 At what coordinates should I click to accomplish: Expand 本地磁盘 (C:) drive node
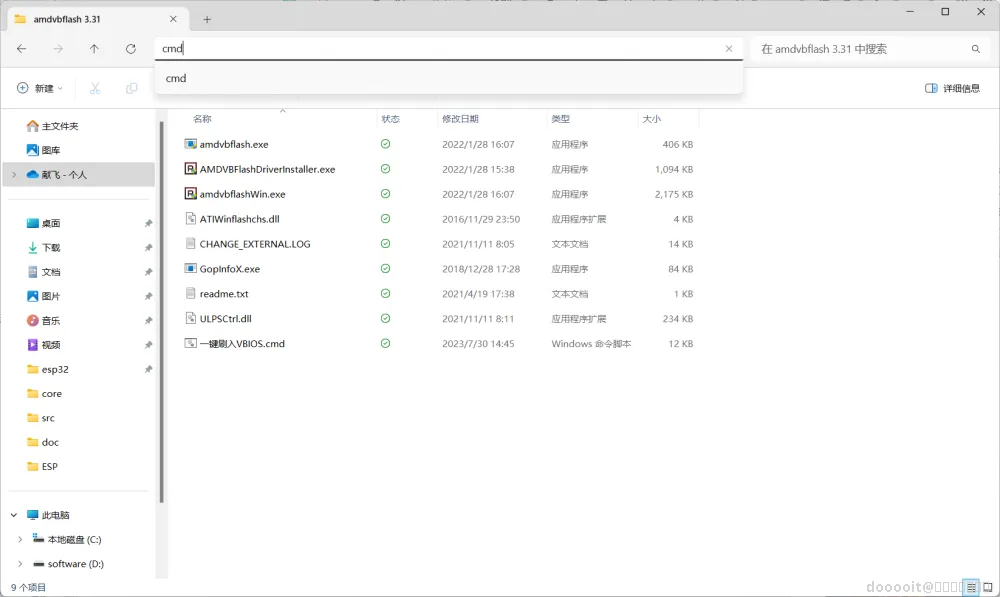coord(20,540)
